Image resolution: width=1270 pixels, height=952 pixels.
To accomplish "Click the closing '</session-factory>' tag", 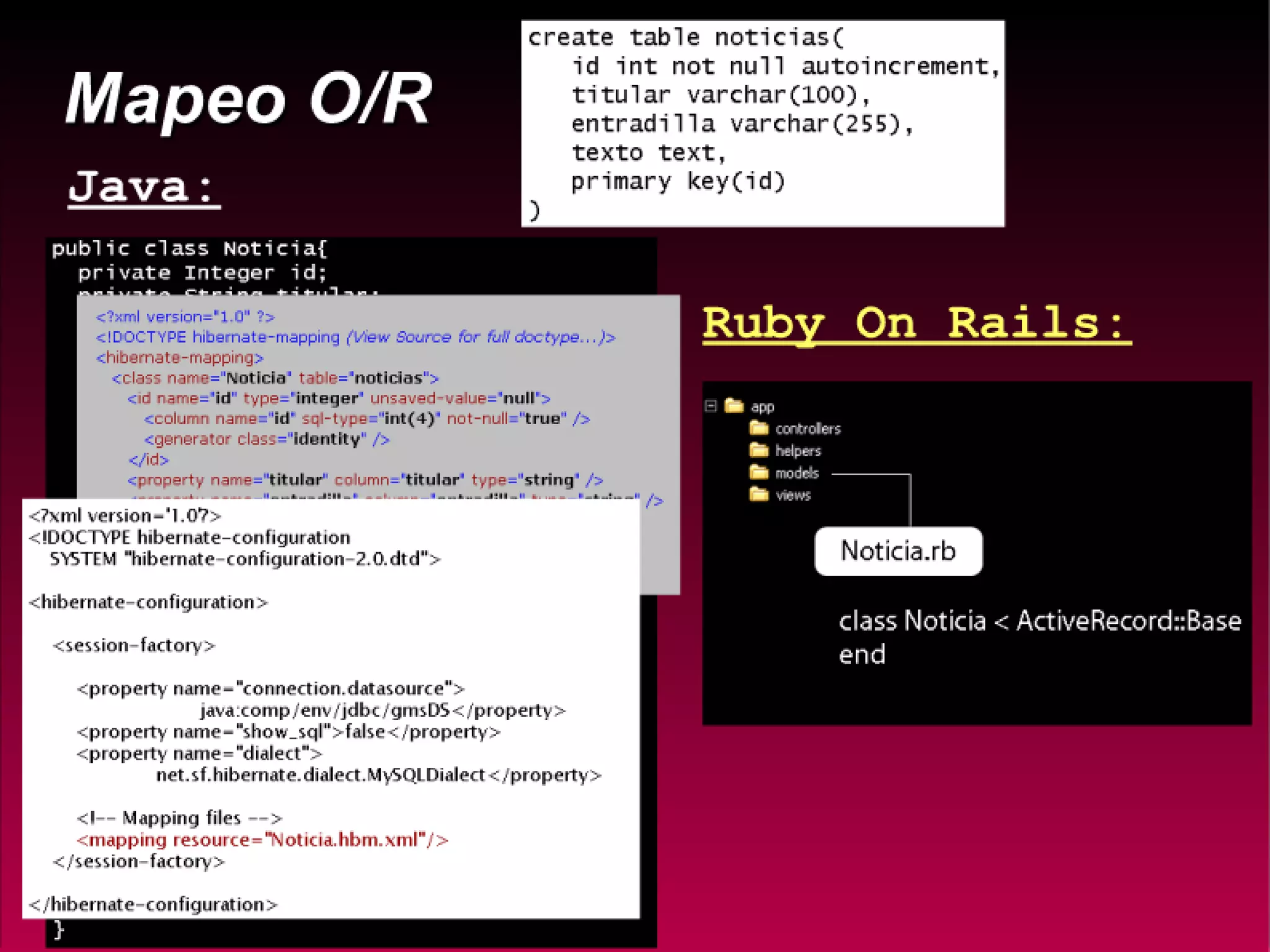I will [x=139, y=861].
